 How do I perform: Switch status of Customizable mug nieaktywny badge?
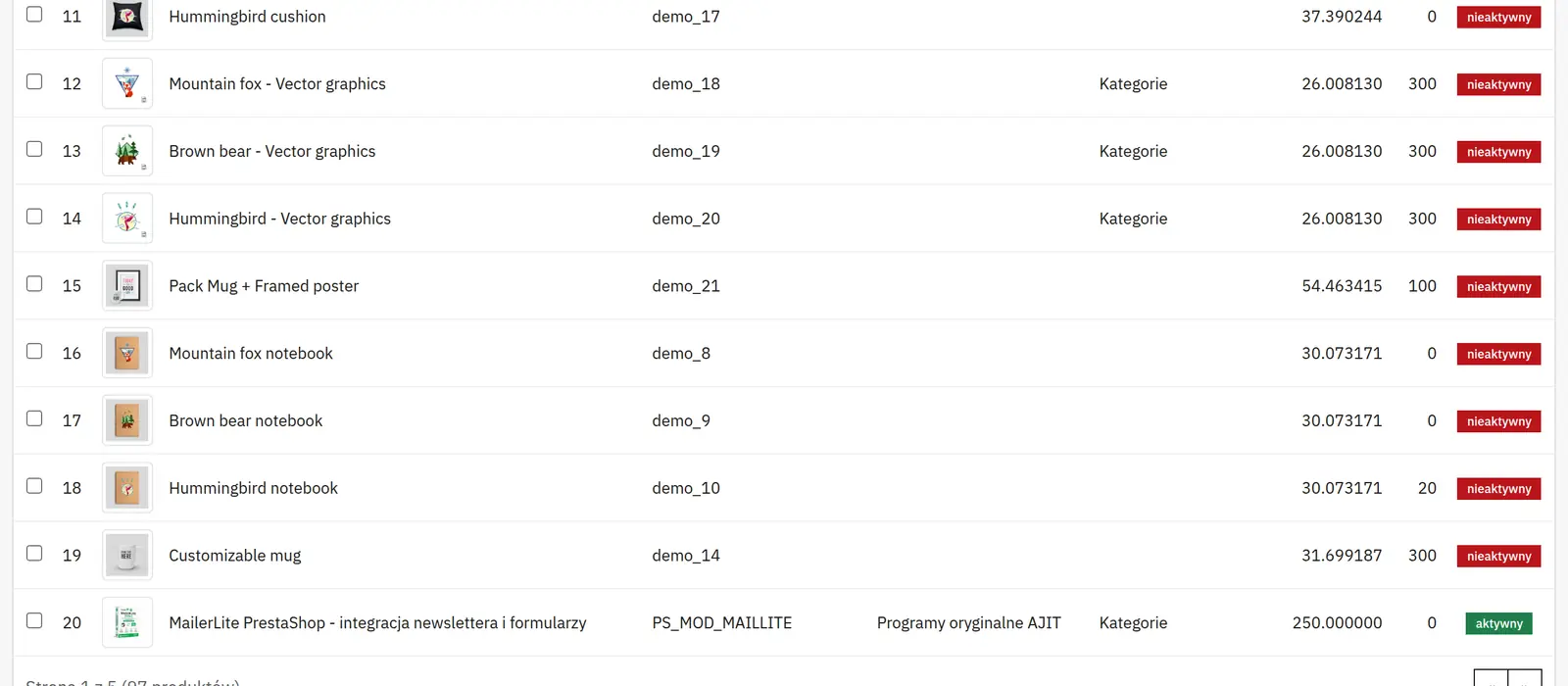(x=1498, y=556)
